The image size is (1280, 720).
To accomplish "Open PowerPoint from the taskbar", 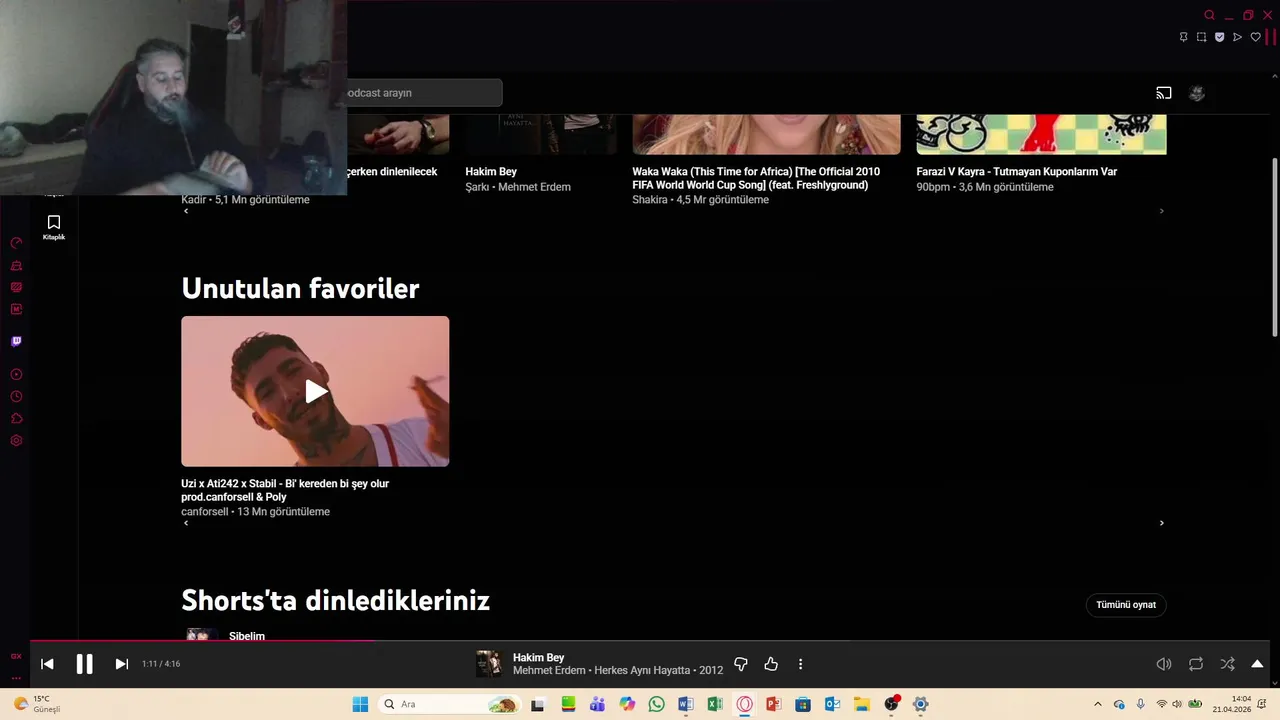I will click(773, 704).
